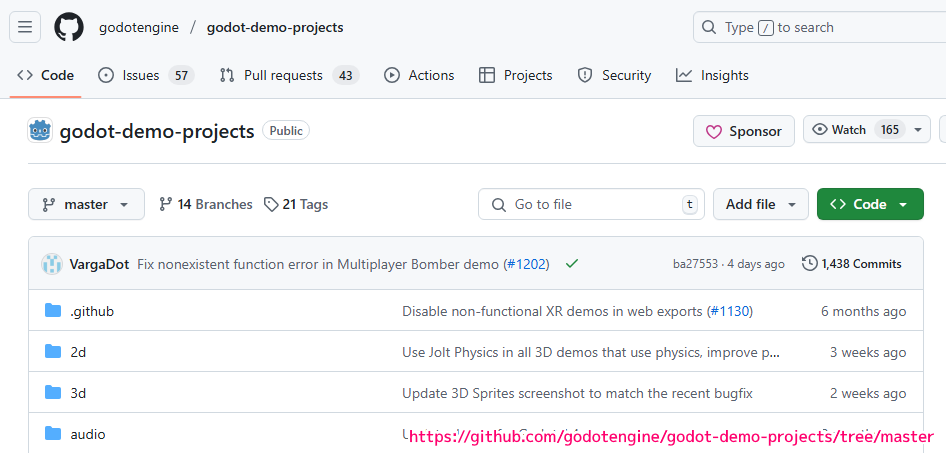The width and height of the screenshot is (946, 453).
Task: Click the Godot repository avatar icon
Action: coord(40,130)
